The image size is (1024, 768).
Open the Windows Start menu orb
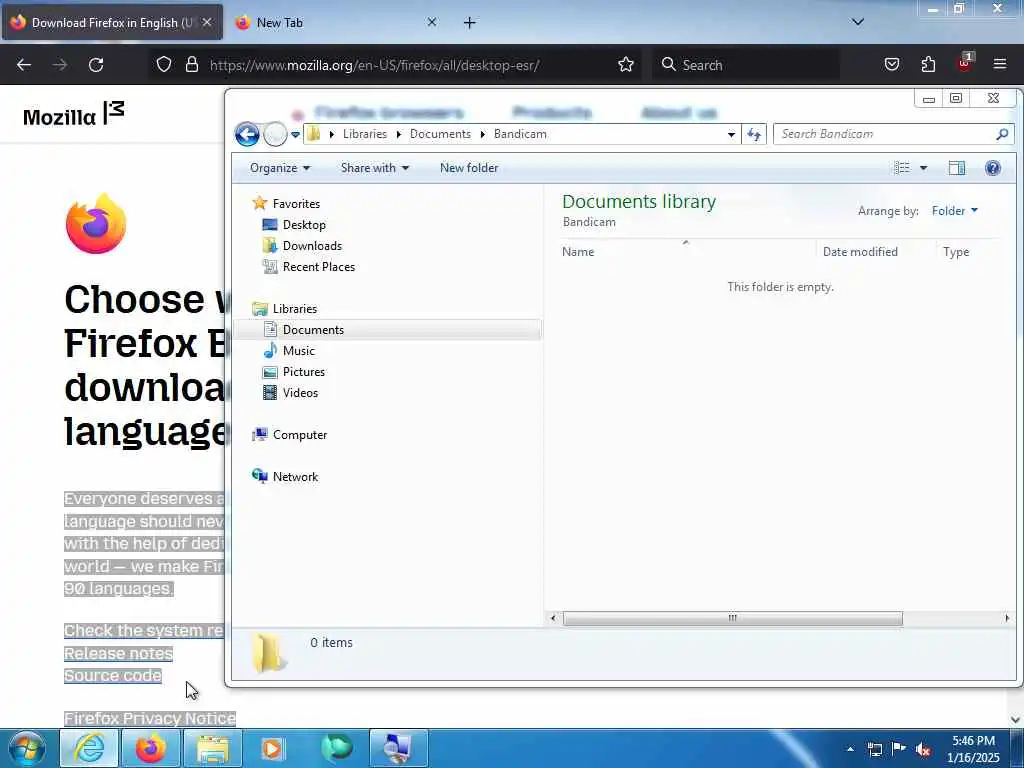26,748
